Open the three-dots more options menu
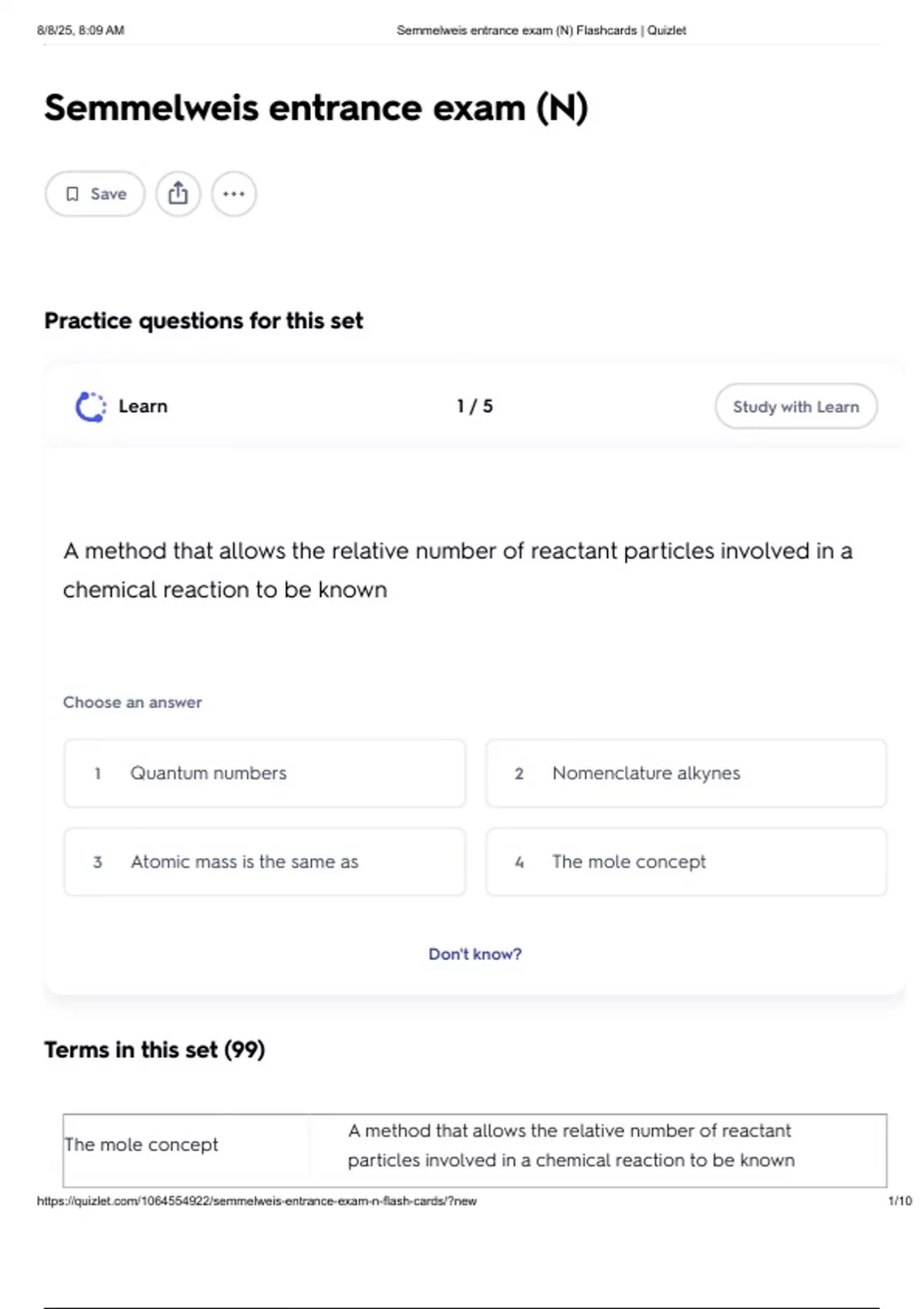The height and width of the screenshot is (1309, 924). coord(234,194)
